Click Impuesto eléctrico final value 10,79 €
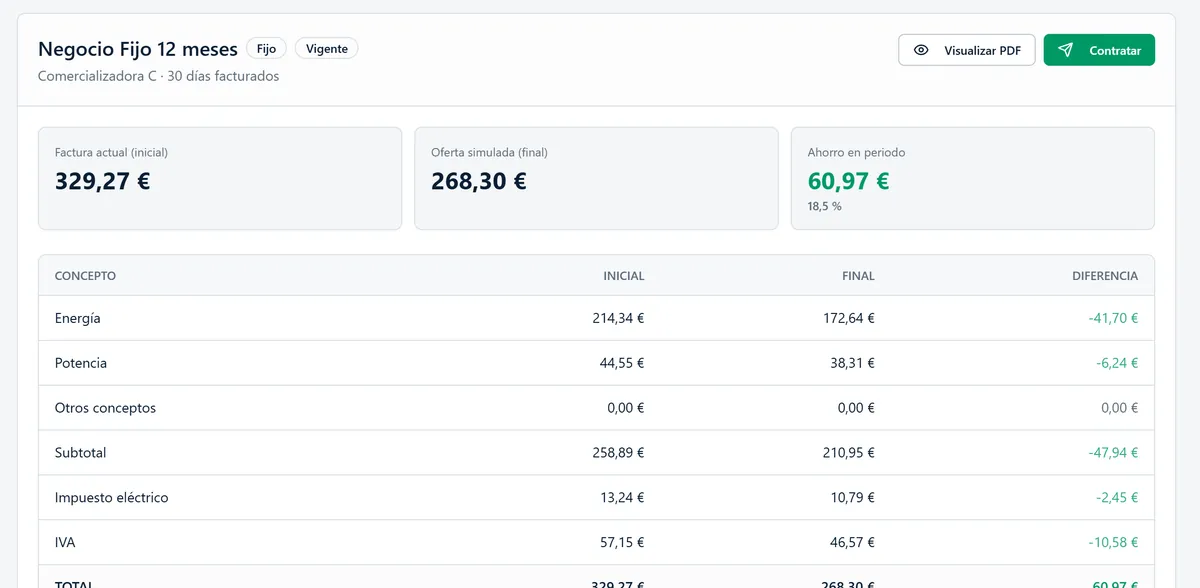1200x588 pixels. pos(852,498)
